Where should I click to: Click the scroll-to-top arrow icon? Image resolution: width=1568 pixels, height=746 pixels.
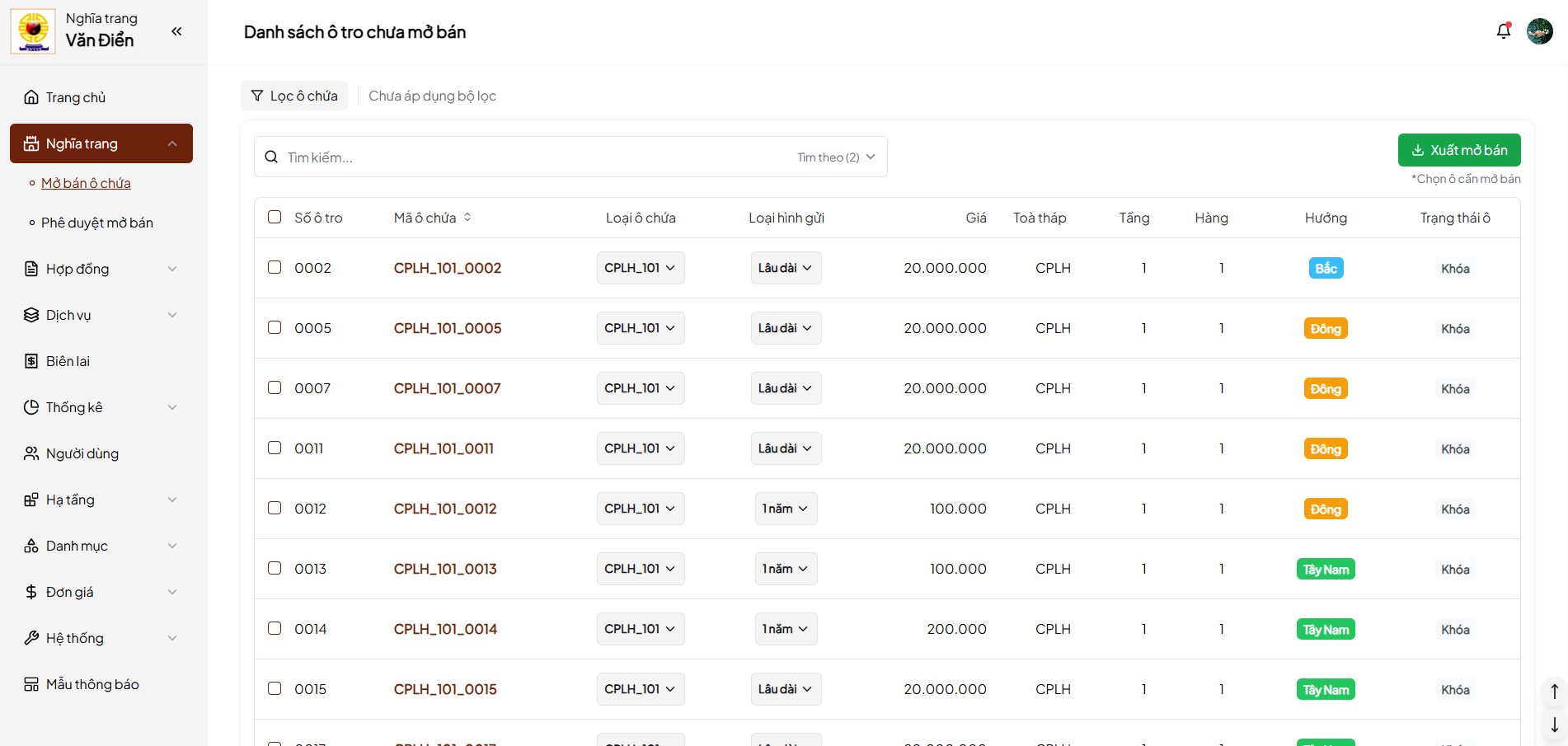coord(1554,691)
